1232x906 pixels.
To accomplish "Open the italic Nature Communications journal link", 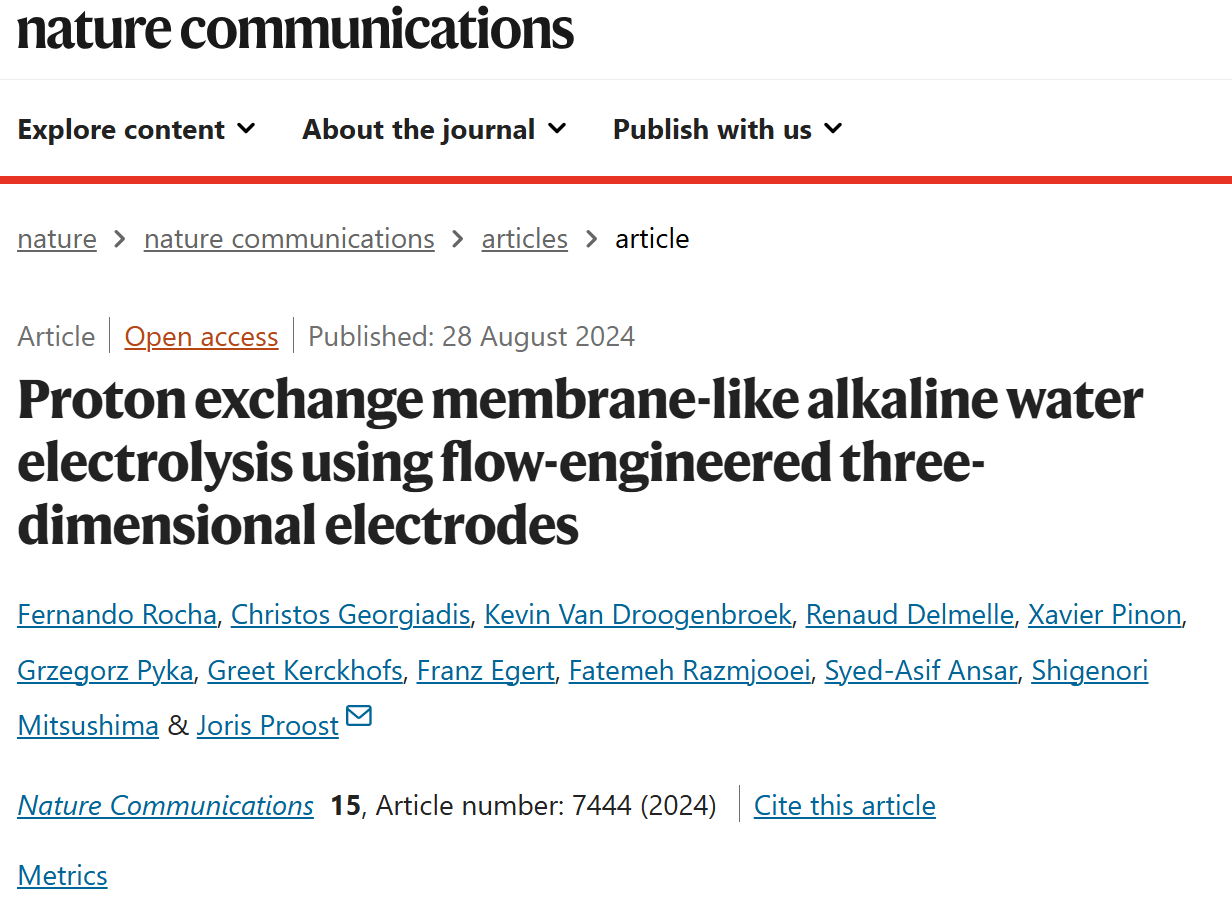I will click(165, 805).
